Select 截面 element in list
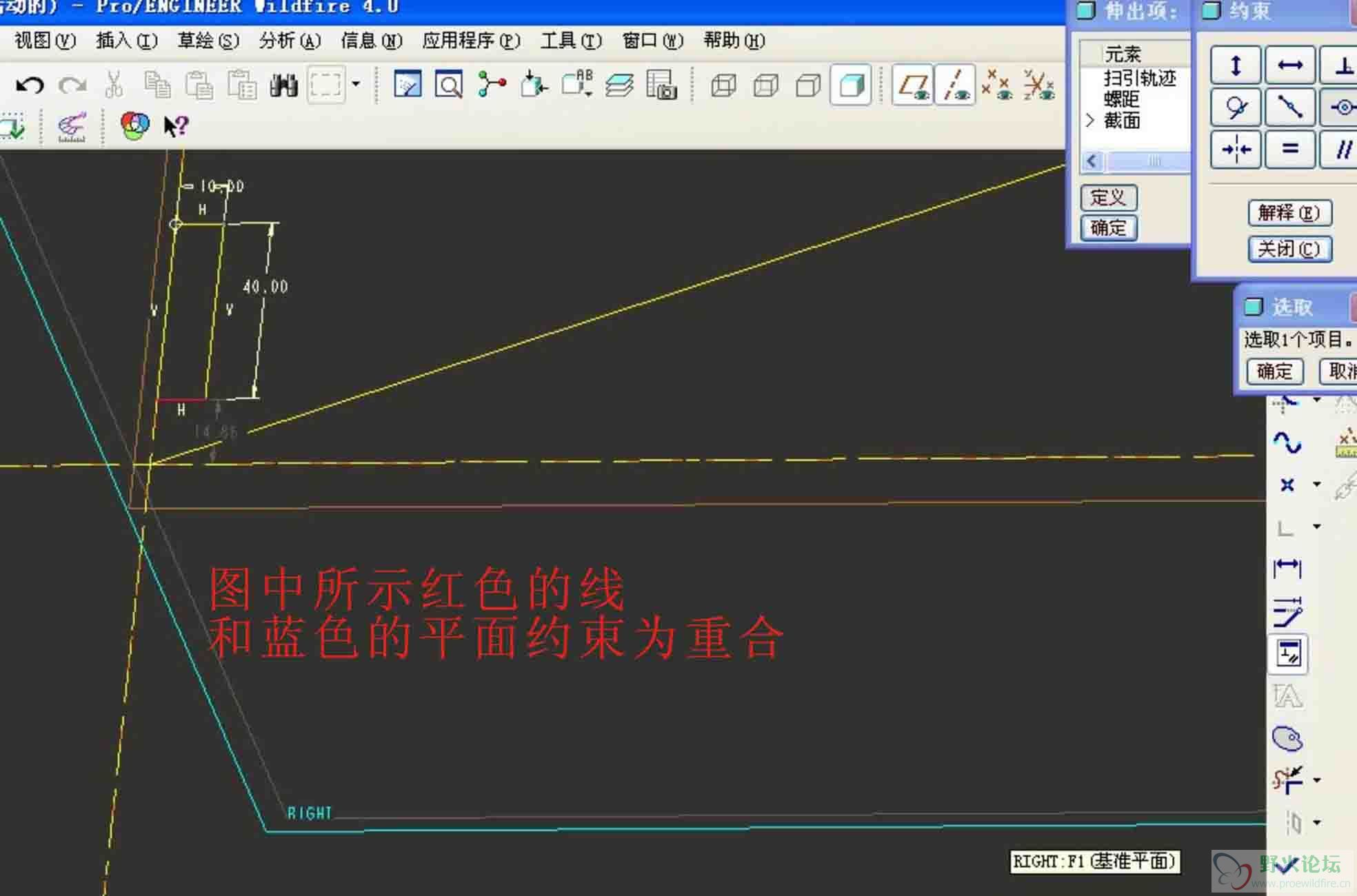 click(x=1121, y=121)
